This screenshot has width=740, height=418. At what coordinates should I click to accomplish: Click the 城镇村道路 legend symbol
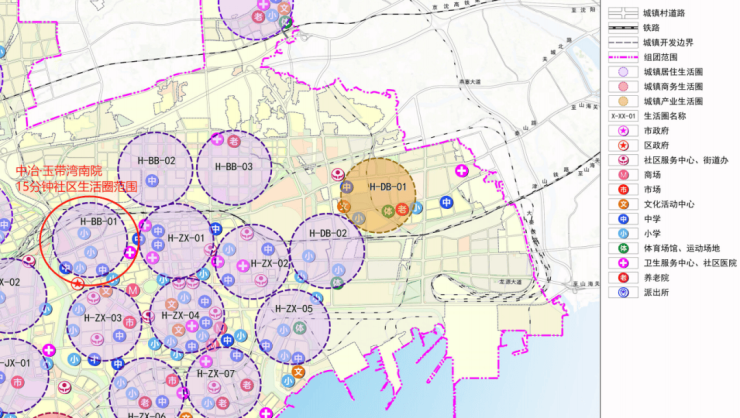623,13
